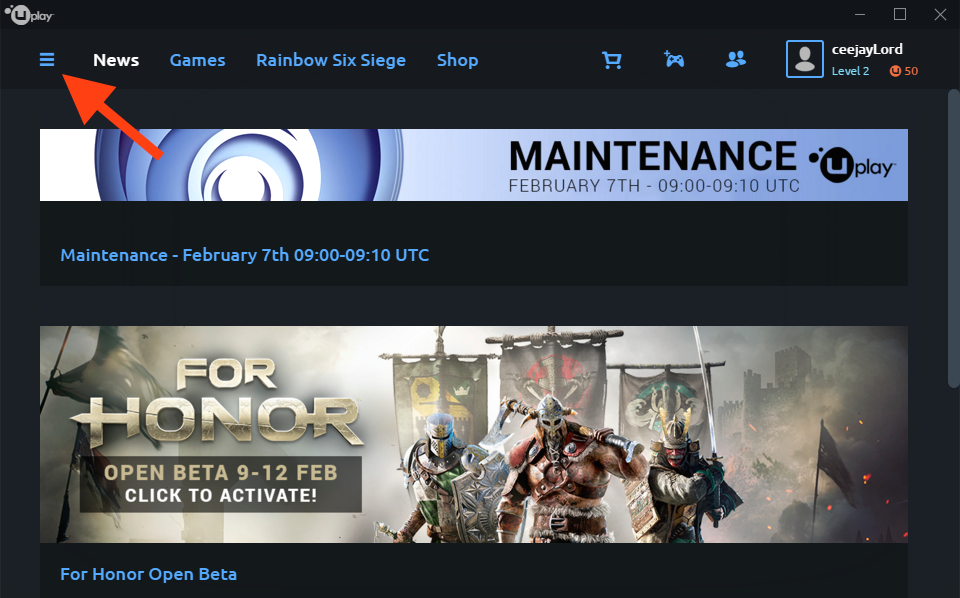Open the hamburger menu
960x598 pixels.
47,60
